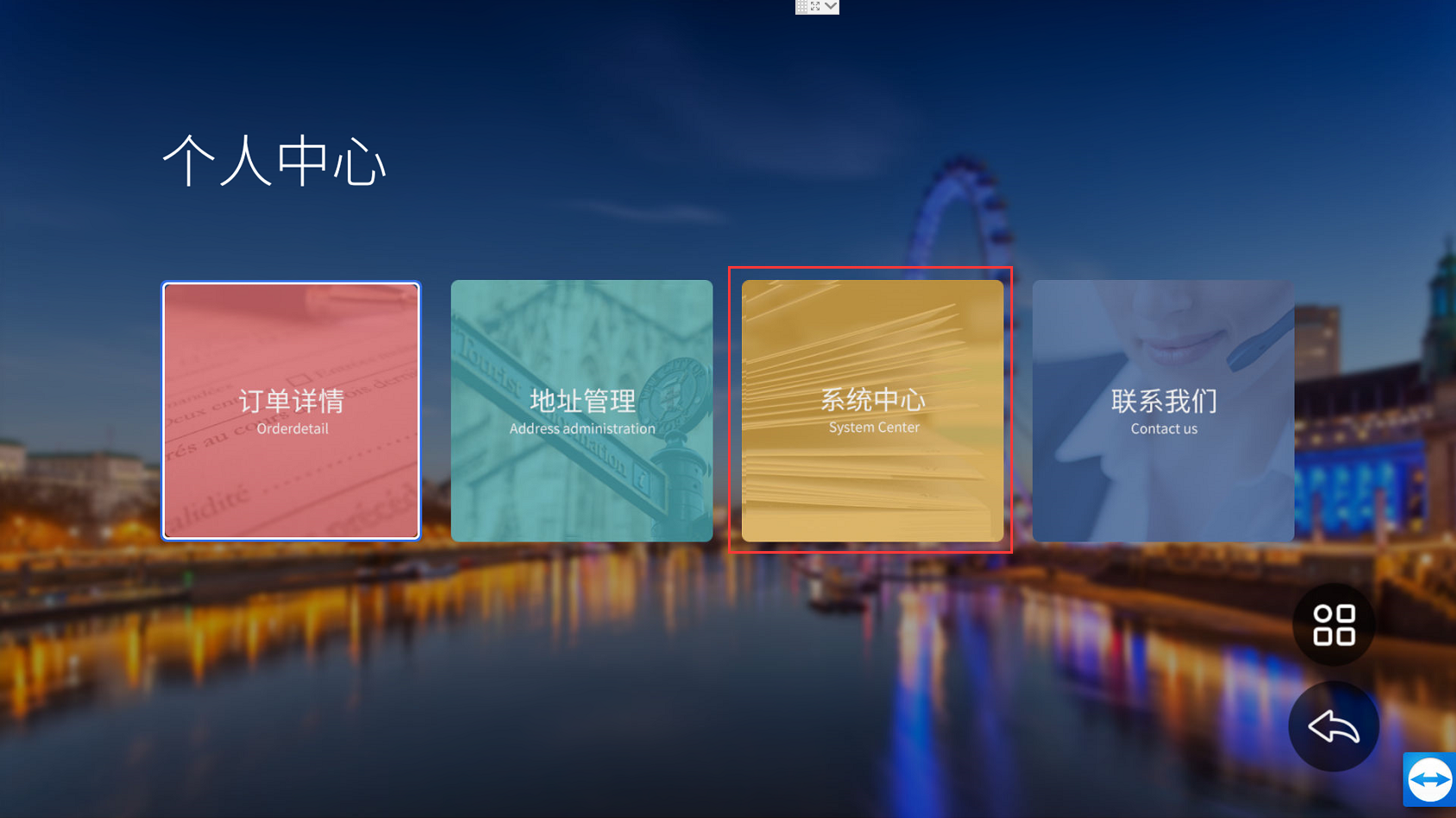The height and width of the screenshot is (818, 1456).
Task: Click the "System Center" label
Action: 874,428
